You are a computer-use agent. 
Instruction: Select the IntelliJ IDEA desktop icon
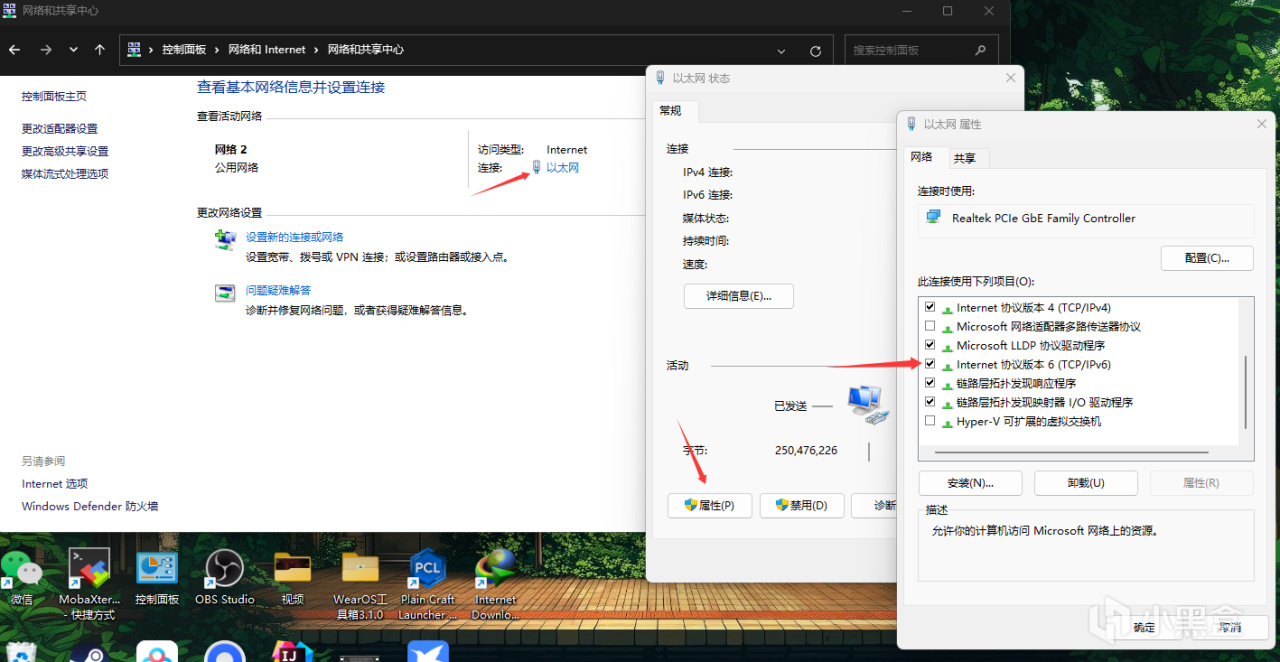(292, 652)
